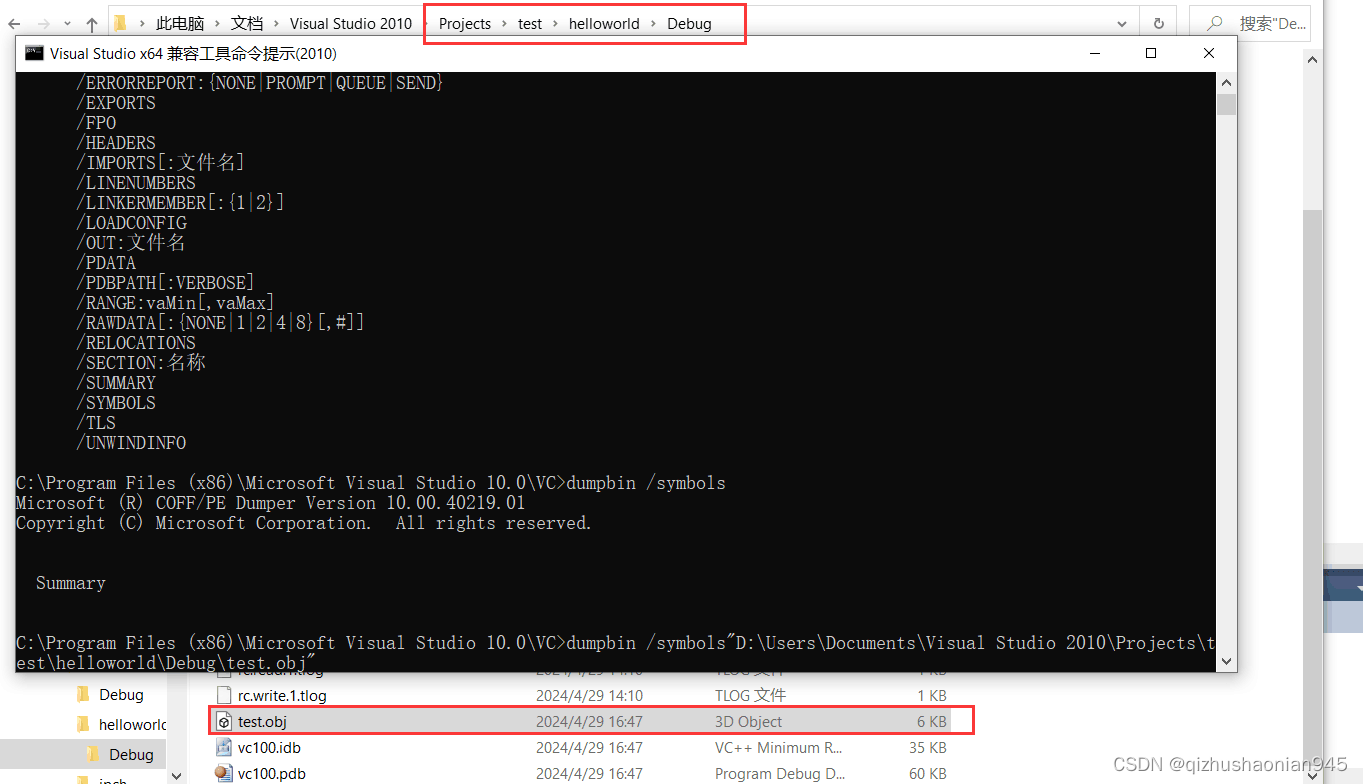Click command prompt scrollbar down arrow

(1226, 660)
